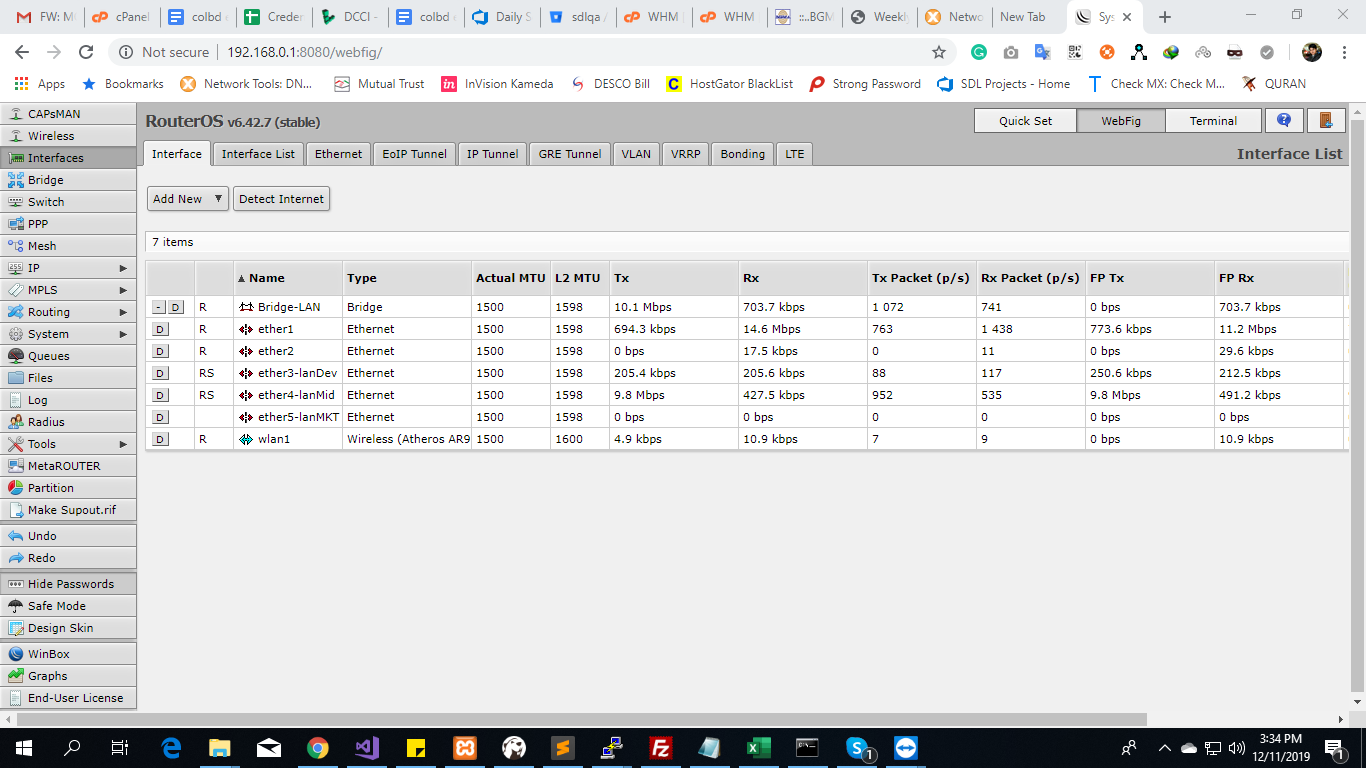Open the Bridge-LAN interface link

(x=289, y=307)
